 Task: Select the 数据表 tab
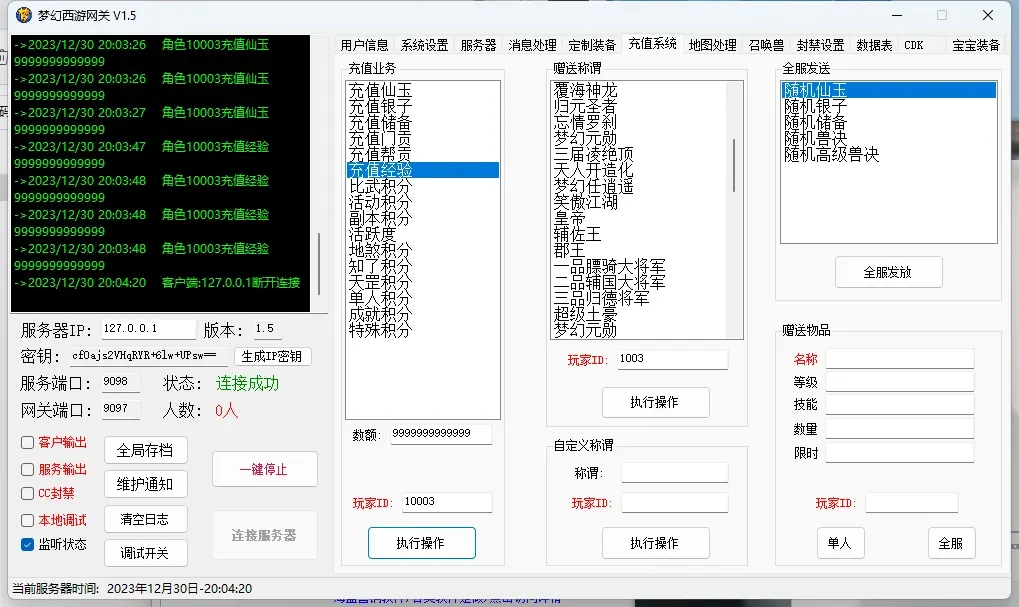click(874, 45)
